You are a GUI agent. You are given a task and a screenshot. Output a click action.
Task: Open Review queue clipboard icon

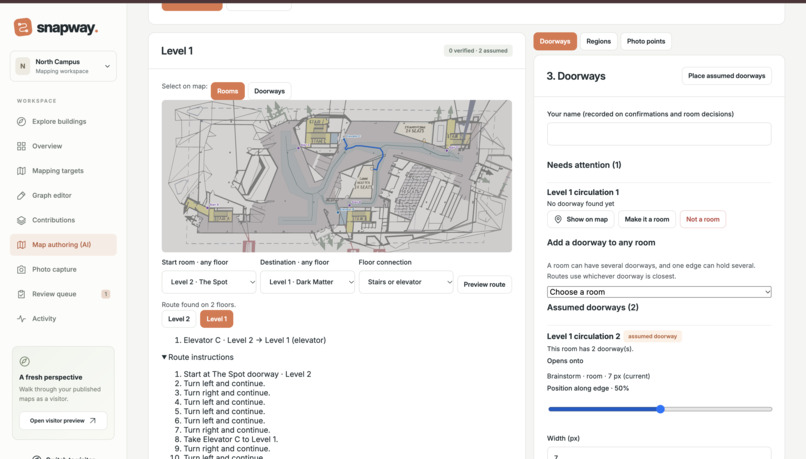pos(21,294)
